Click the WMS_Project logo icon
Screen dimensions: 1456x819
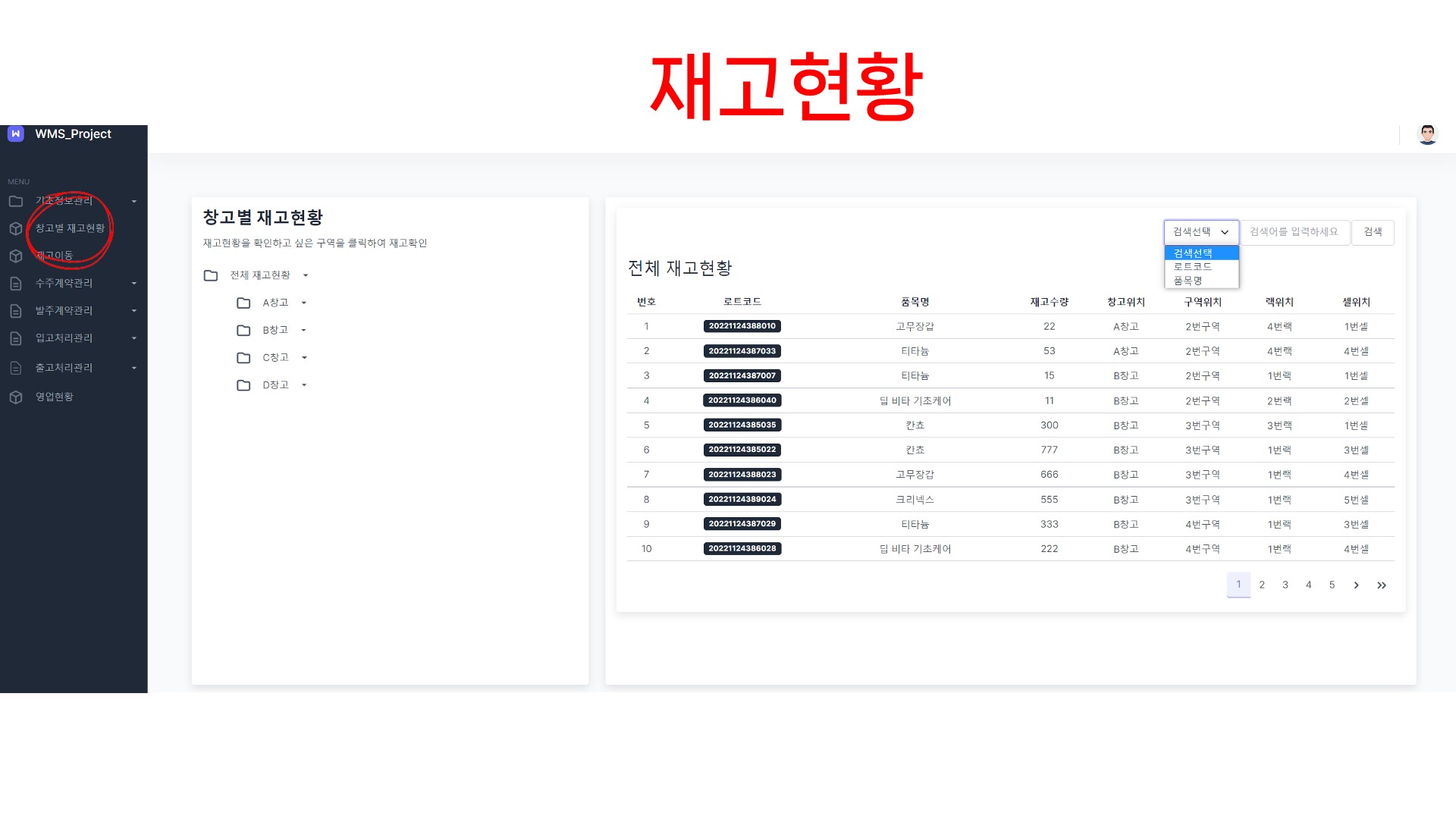coord(16,134)
